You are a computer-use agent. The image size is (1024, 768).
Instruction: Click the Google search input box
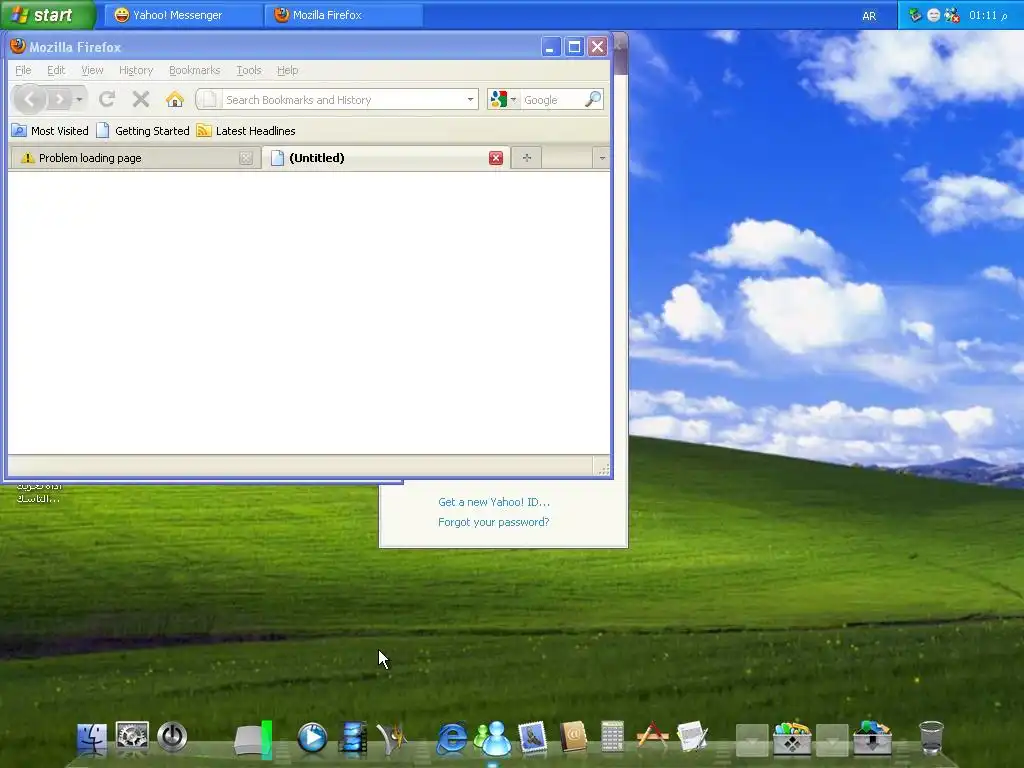552,100
